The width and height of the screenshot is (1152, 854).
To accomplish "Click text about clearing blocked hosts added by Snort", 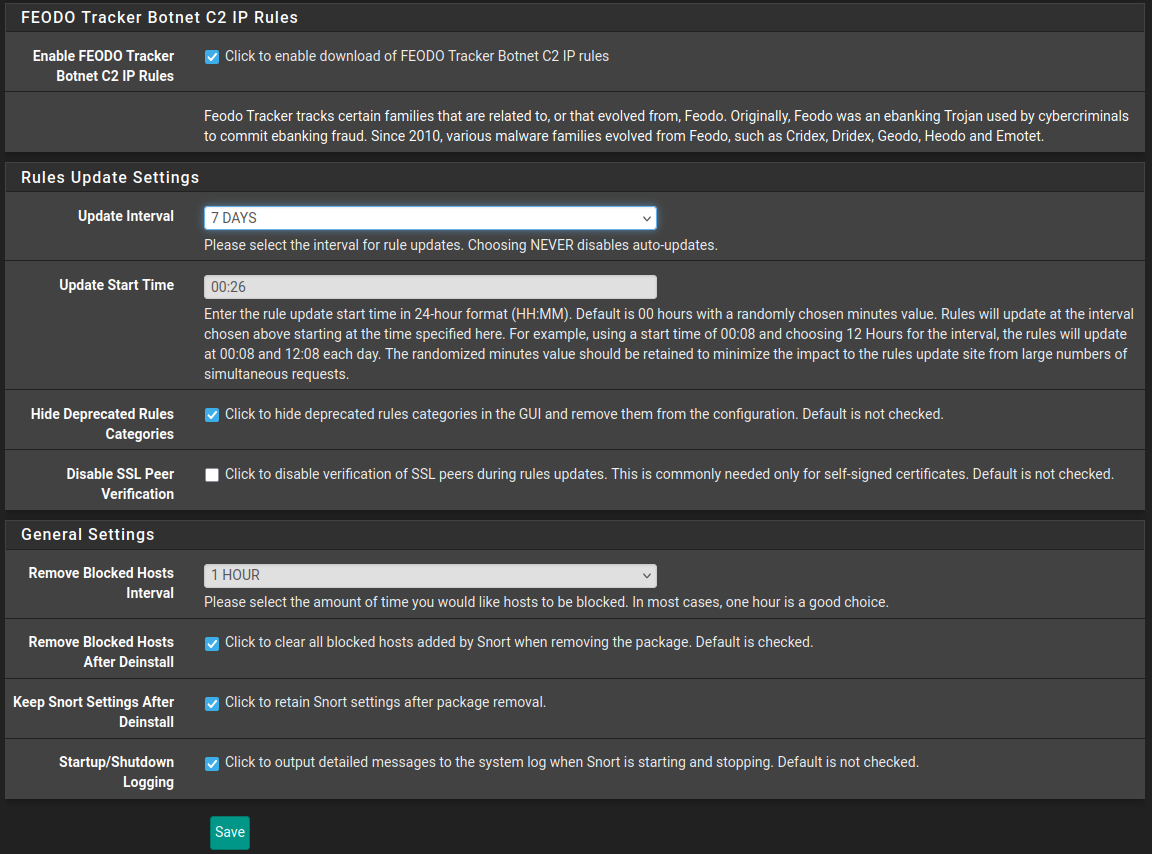I will pyautogui.click(x=519, y=642).
